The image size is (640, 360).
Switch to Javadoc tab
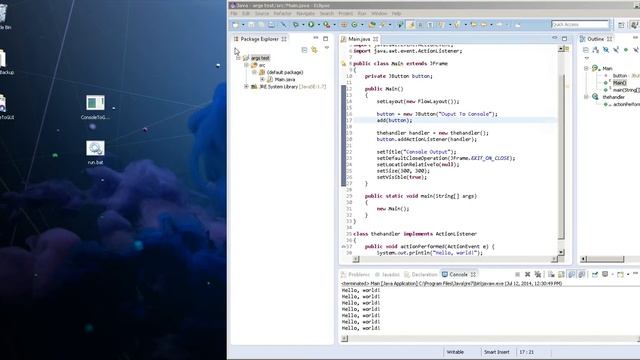(387, 274)
